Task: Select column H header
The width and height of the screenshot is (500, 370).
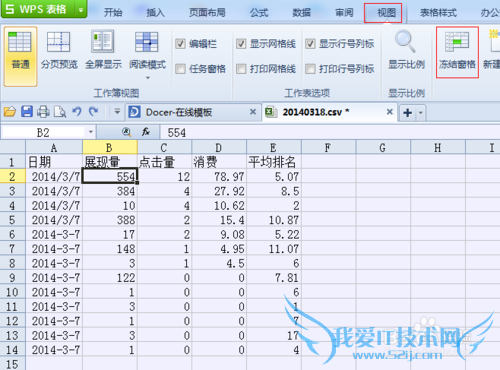Action: (x=438, y=147)
